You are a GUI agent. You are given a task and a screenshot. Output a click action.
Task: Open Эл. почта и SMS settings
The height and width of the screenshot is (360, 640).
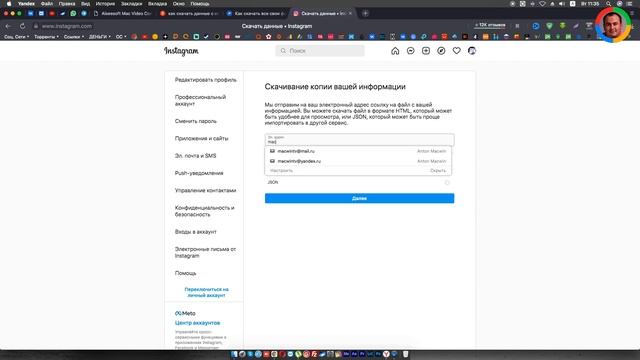pos(196,156)
